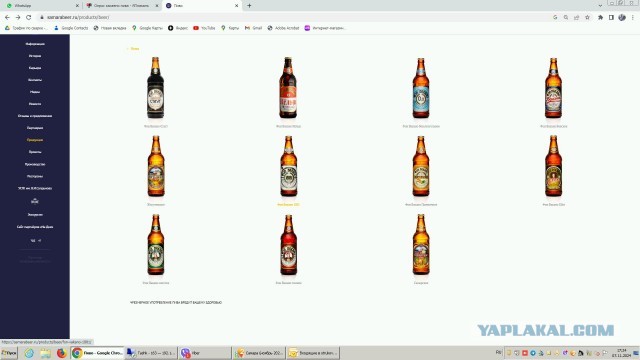The height and width of the screenshot is (360, 640).
Task: Open the extensions puzzle icon
Action: [x=600, y=17]
